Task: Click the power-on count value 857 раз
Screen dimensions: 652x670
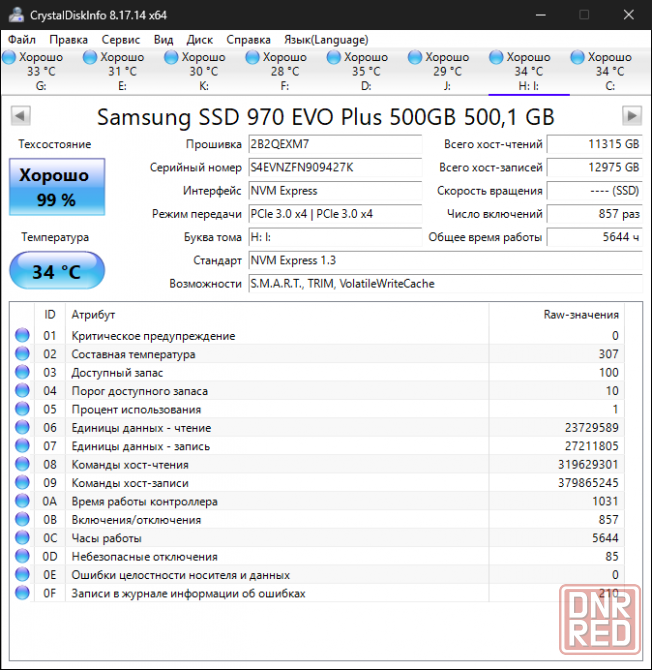Action: 594,214
